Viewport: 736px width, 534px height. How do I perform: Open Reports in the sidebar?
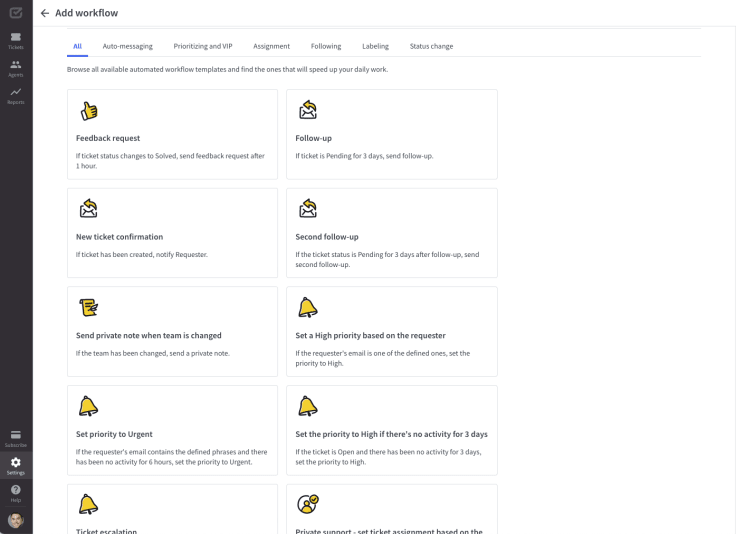pos(16,96)
